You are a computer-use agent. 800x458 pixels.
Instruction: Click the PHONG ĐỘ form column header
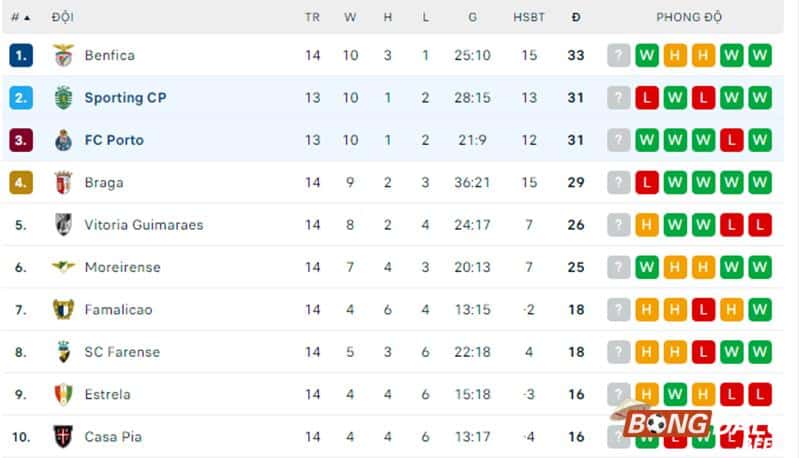[689, 17]
